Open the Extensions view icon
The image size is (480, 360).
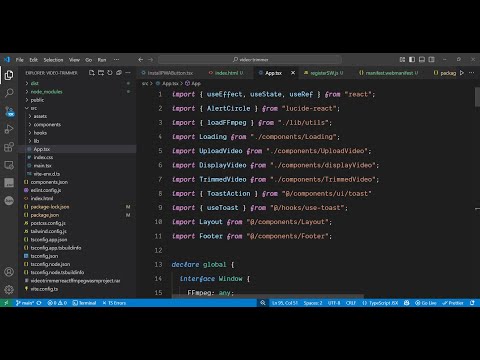tap(9, 147)
